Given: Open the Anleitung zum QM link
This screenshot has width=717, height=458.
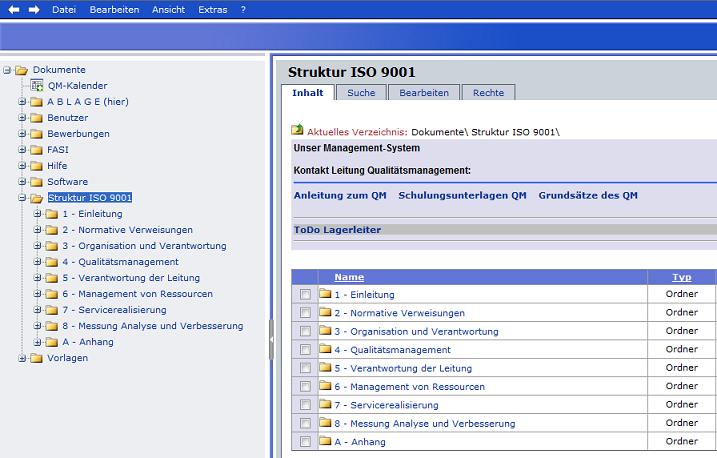Looking at the screenshot, I should (x=340, y=195).
